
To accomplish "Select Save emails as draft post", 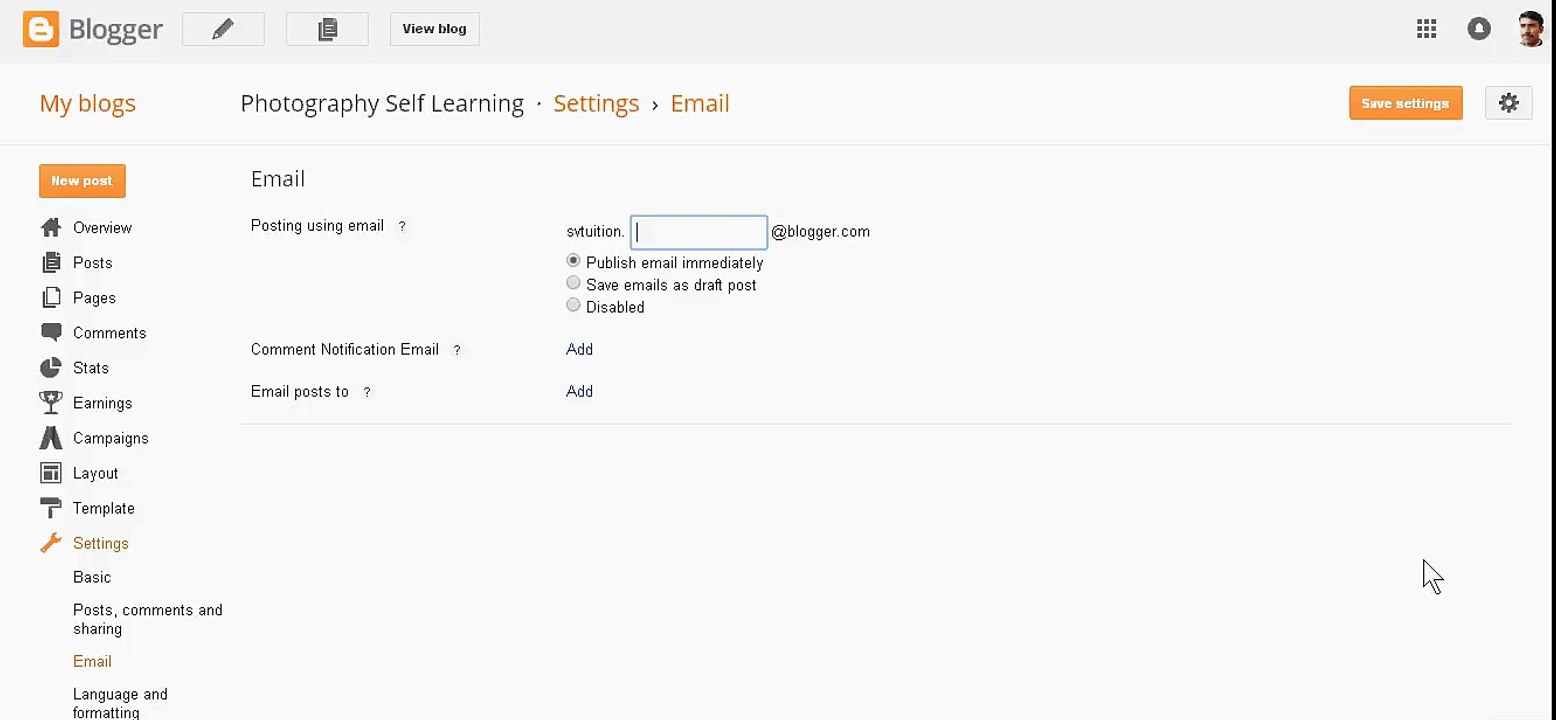I will pos(573,283).
